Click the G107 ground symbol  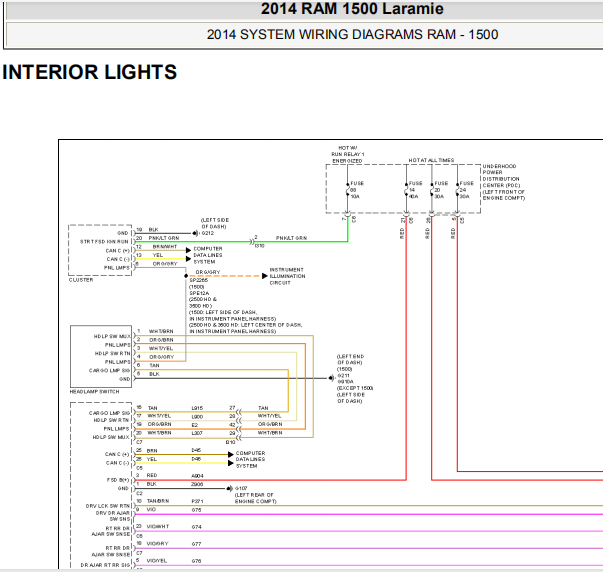click(x=230, y=488)
